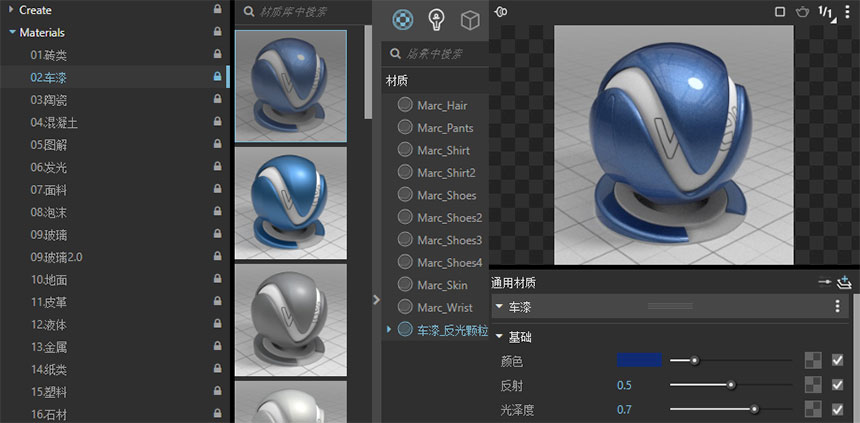Click the lock icon next to 02.车漆
The height and width of the screenshot is (423, 860).
point(217,77)
